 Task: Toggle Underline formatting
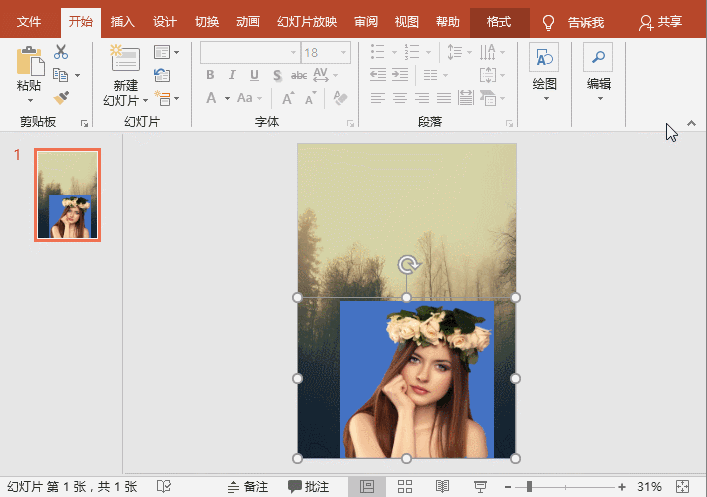[x=254, y=75]
